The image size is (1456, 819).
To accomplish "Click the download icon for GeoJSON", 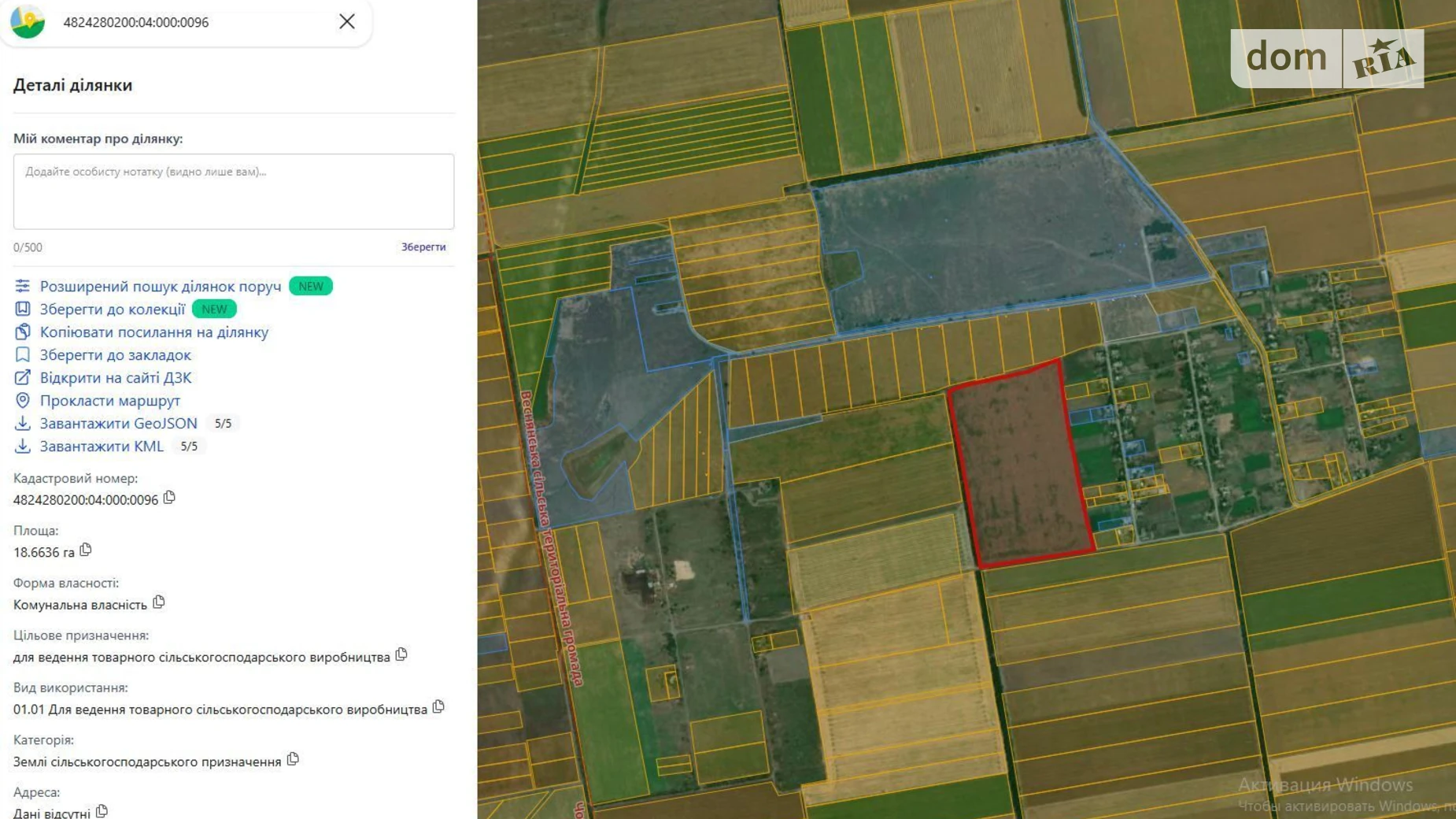I will tap(23, 423).
